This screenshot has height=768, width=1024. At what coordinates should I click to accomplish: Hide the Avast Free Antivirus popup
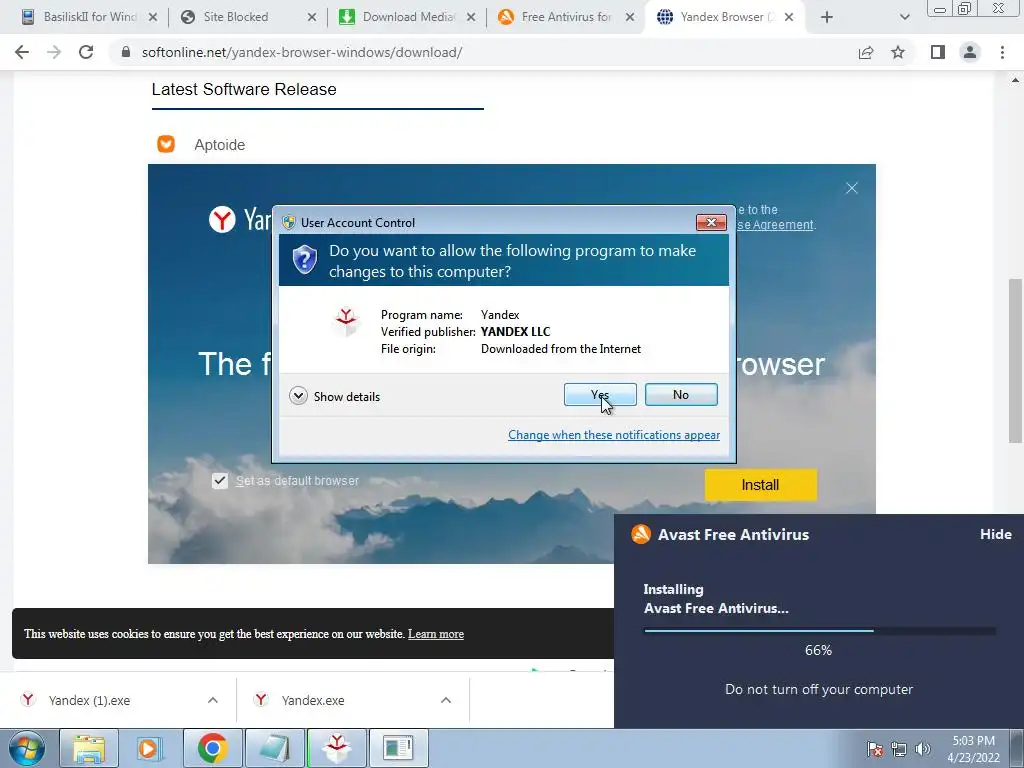click(x=995, y=534)
